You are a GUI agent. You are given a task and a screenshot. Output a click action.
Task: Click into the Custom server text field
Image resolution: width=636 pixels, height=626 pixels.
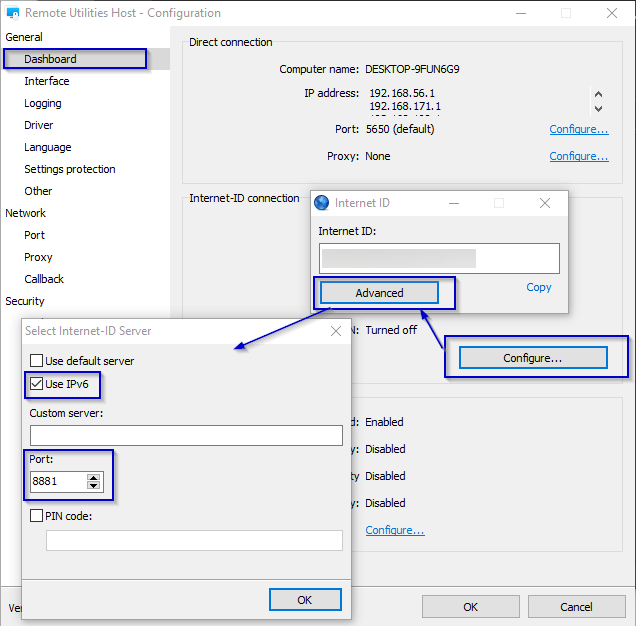pos(186,435)
